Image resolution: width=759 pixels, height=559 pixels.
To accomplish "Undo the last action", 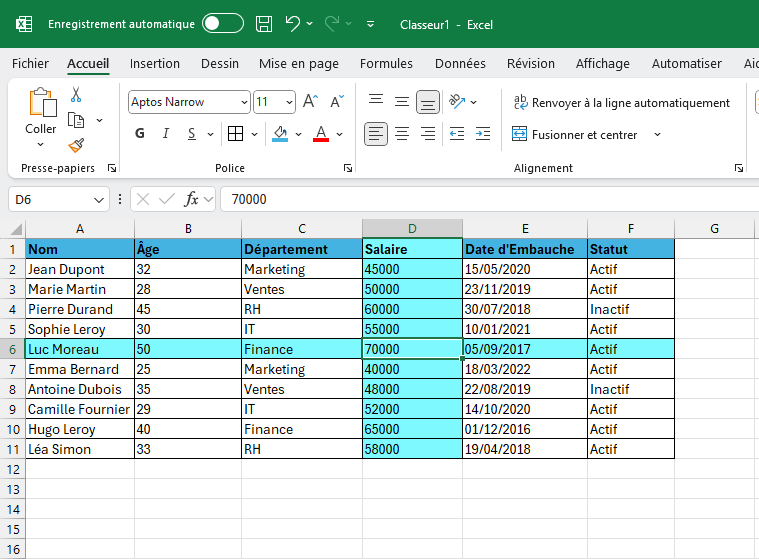I will (x=292, y=23).
